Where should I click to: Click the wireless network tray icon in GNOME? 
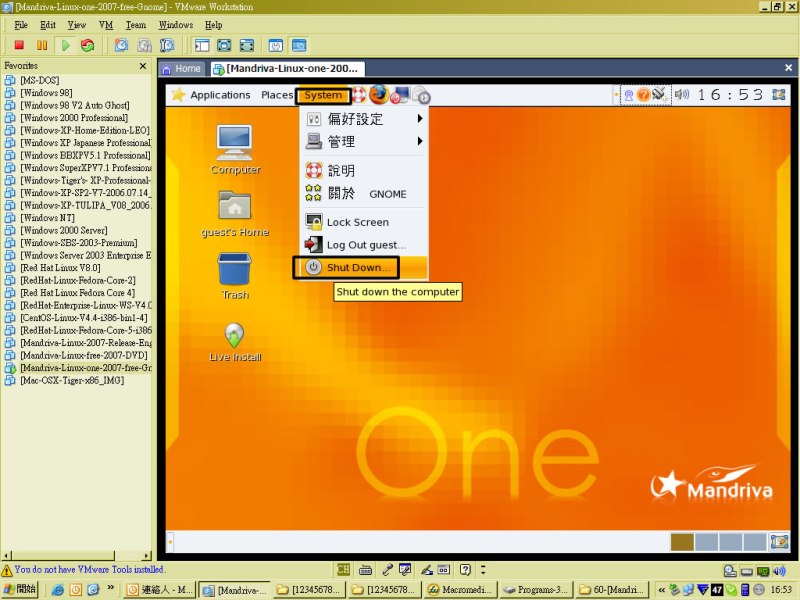click(629, 95)
